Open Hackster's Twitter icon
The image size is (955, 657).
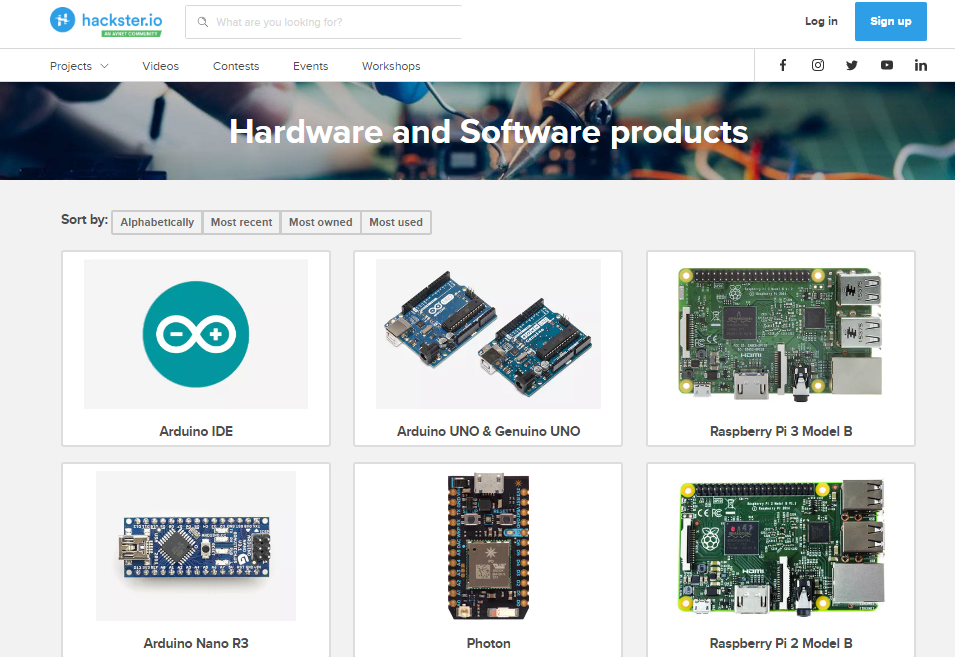(852, 65)
